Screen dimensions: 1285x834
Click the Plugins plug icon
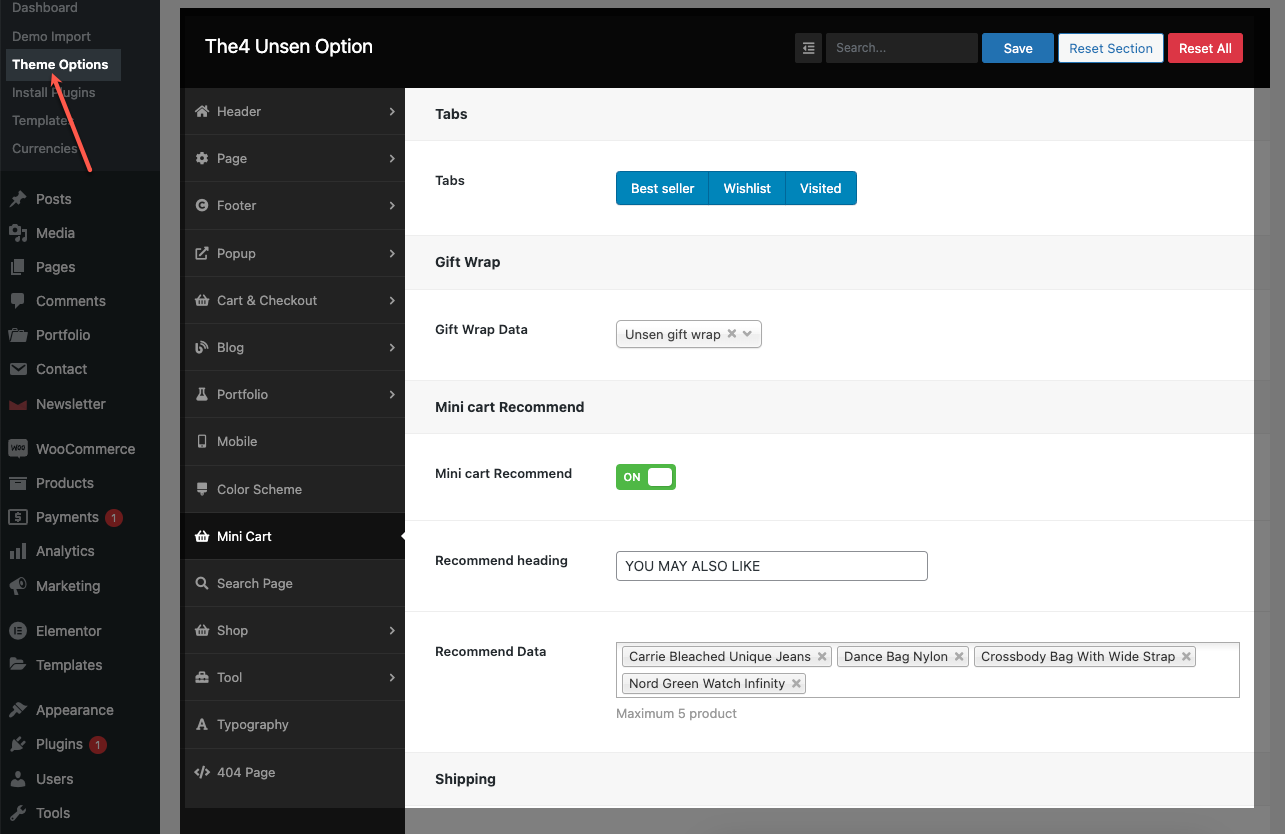[18, 744]
